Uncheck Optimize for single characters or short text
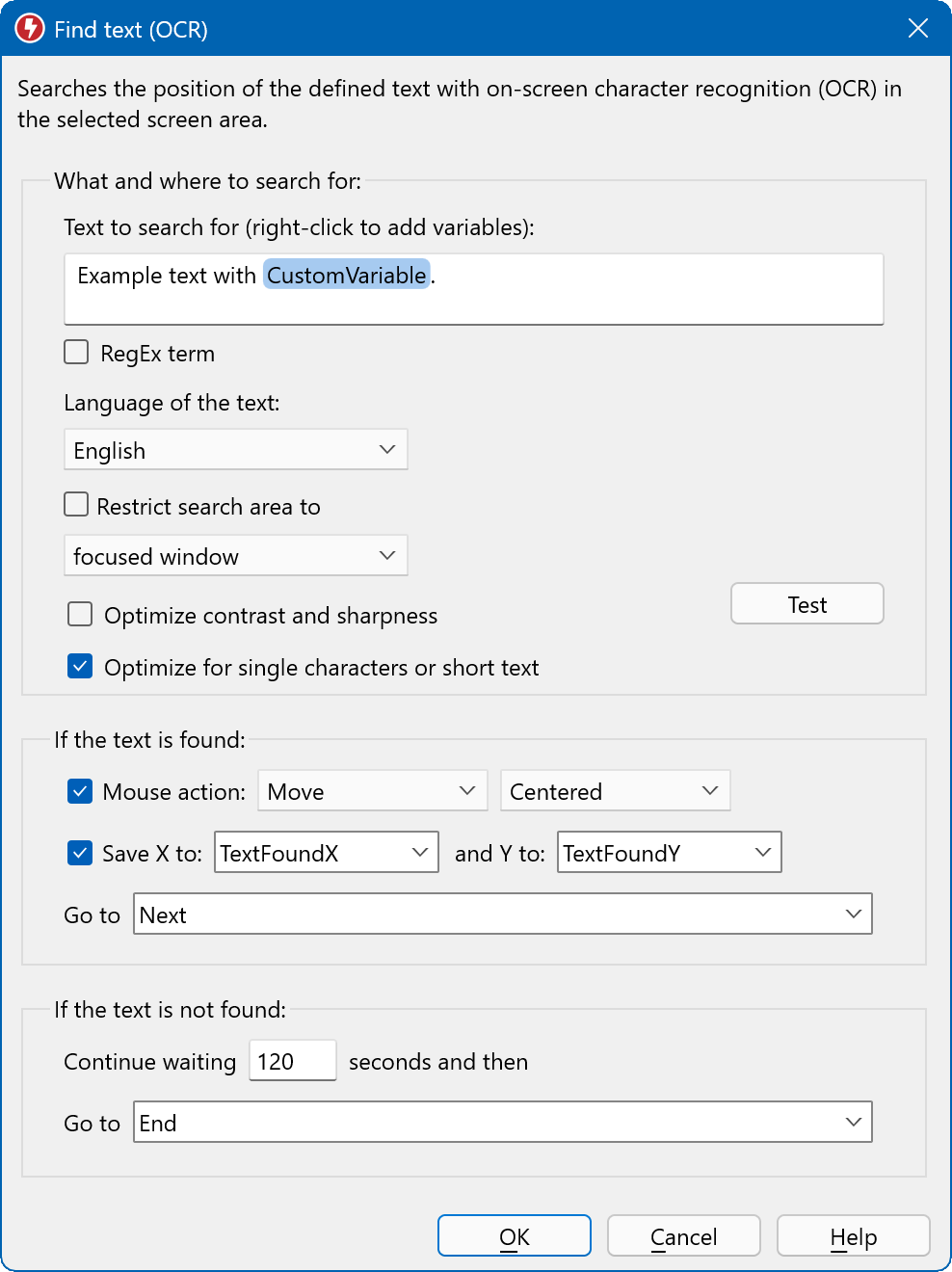Viewport: 952px width, 1272px height. [80, 667]
